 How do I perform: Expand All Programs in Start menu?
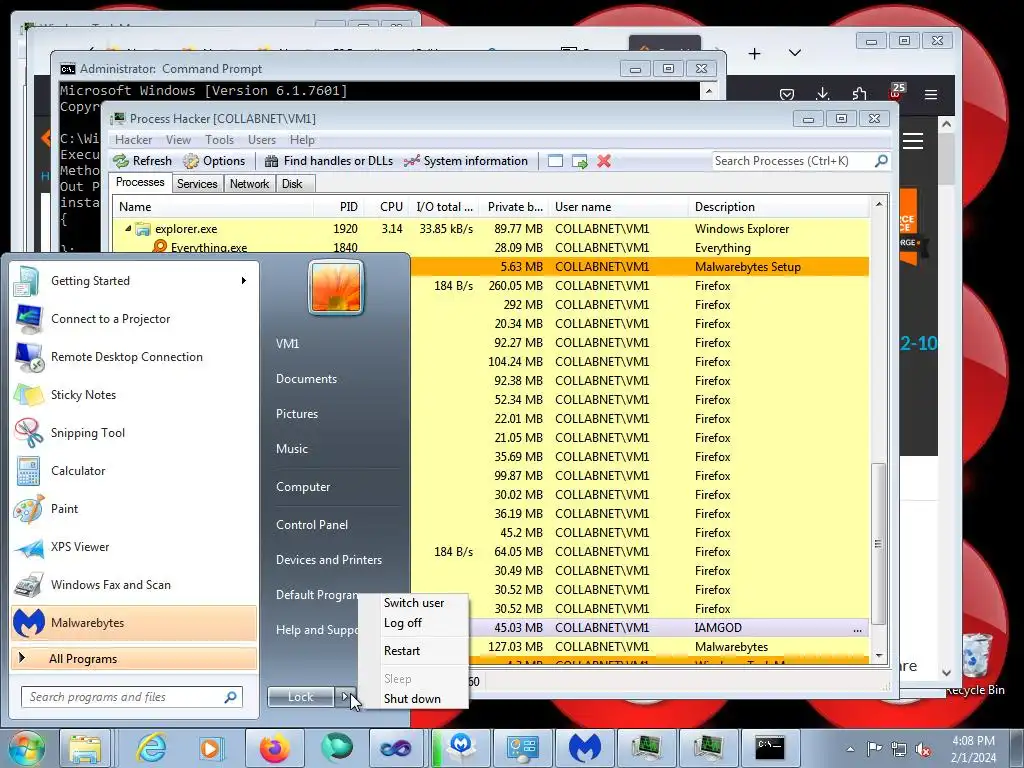tap(134, 659)
